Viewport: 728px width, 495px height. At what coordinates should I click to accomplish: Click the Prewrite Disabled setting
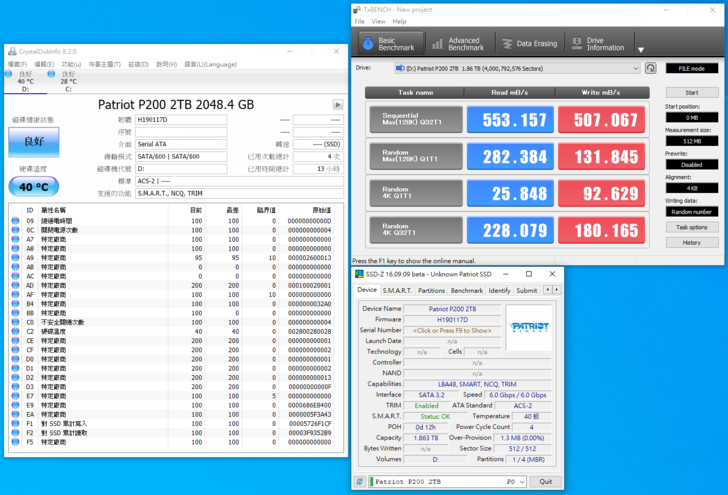[x=691, y=165]
